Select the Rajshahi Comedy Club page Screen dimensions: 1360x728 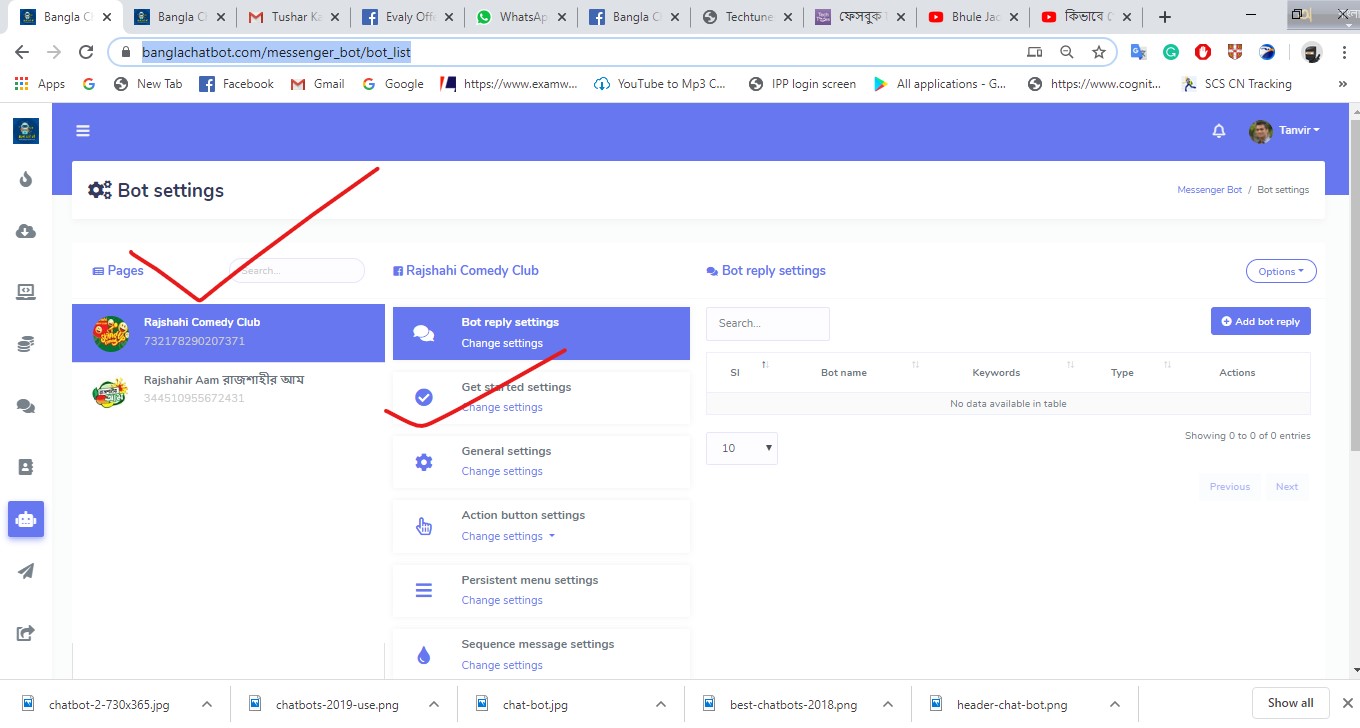[x=228, y=332]
